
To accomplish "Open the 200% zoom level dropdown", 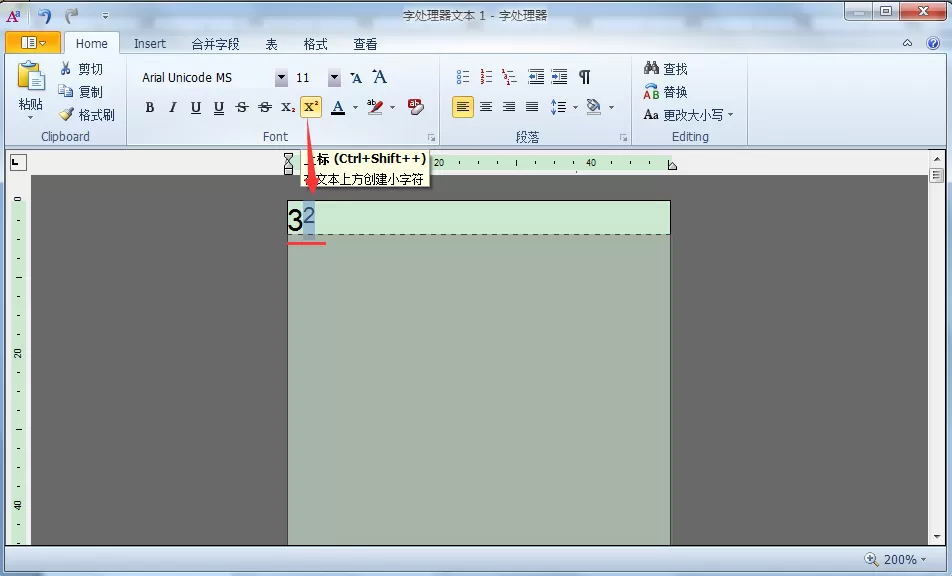I will 905,559.
